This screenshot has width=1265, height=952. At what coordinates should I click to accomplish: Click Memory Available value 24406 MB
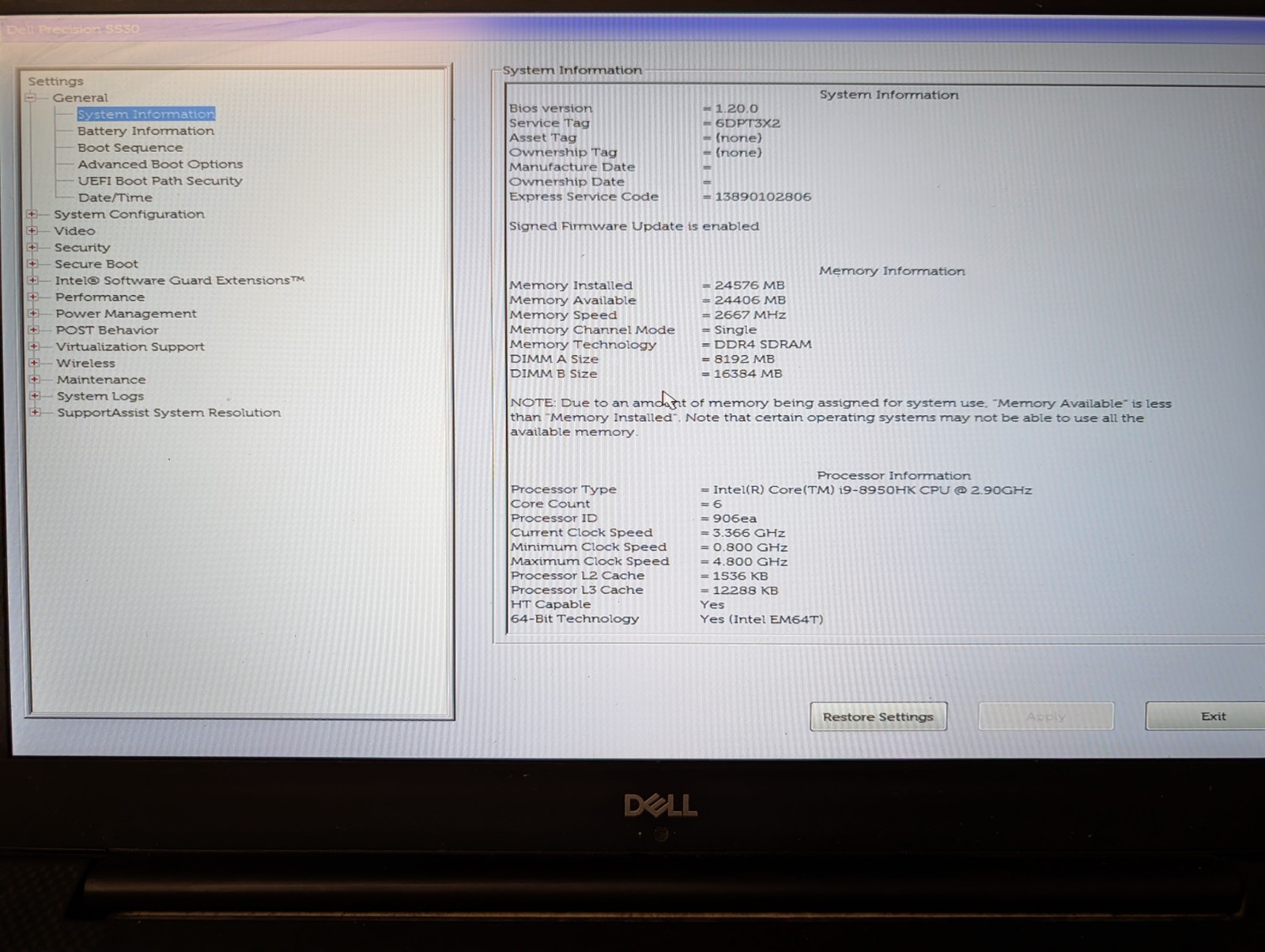[x=750, y=300]
